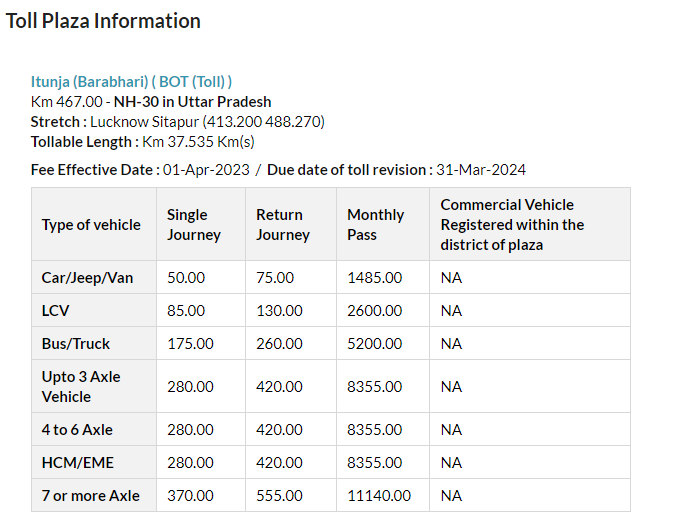The width and height of the screenshot is (676, 515).
Task: Click the 4 to 6 Axle row label
Action: 77,430
